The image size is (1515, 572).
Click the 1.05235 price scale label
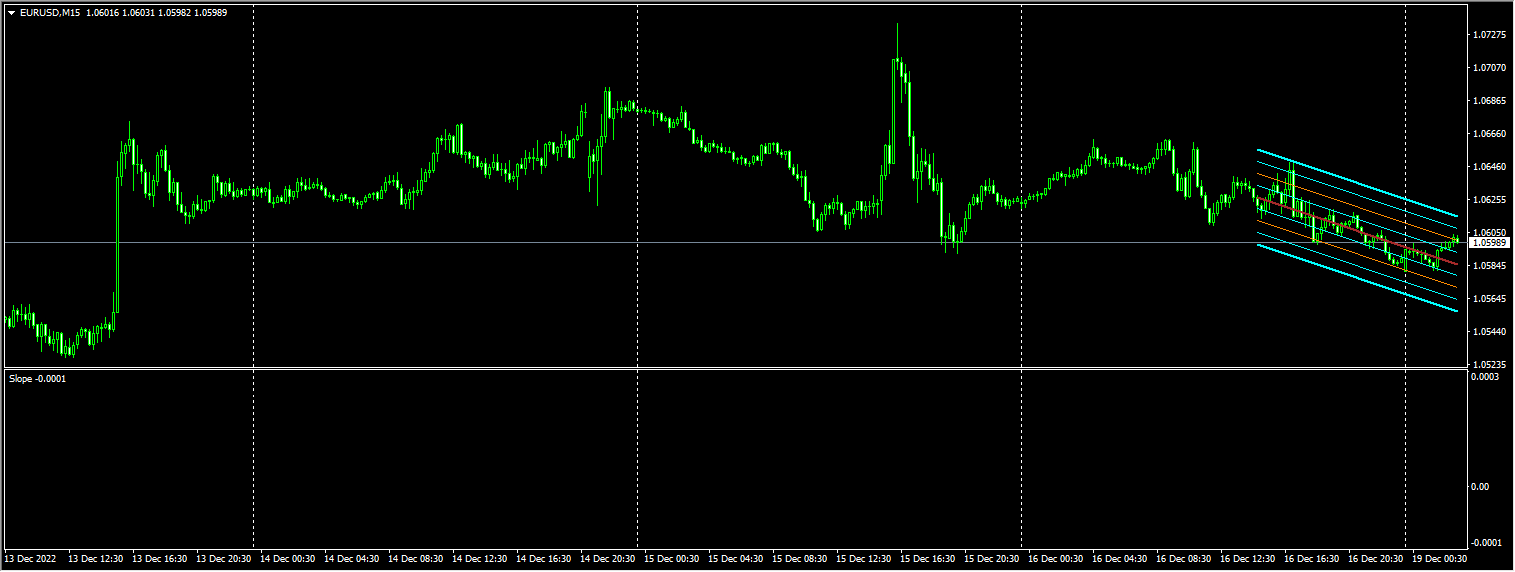click(1489, 364)
